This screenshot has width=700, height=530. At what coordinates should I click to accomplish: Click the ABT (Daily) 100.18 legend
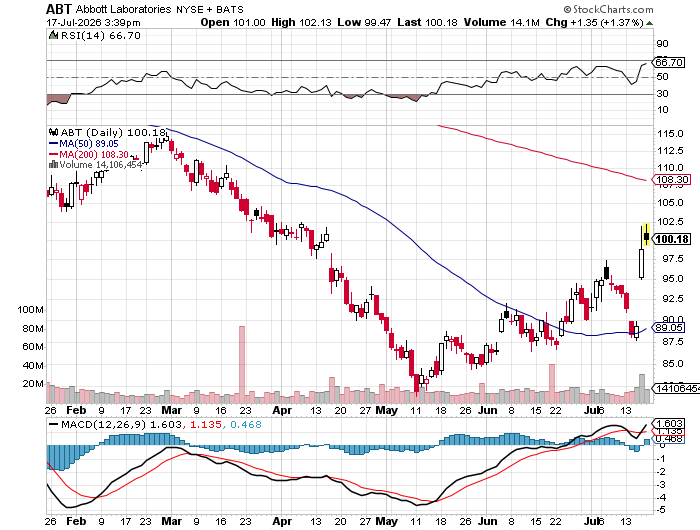click(x=113, y=132)
